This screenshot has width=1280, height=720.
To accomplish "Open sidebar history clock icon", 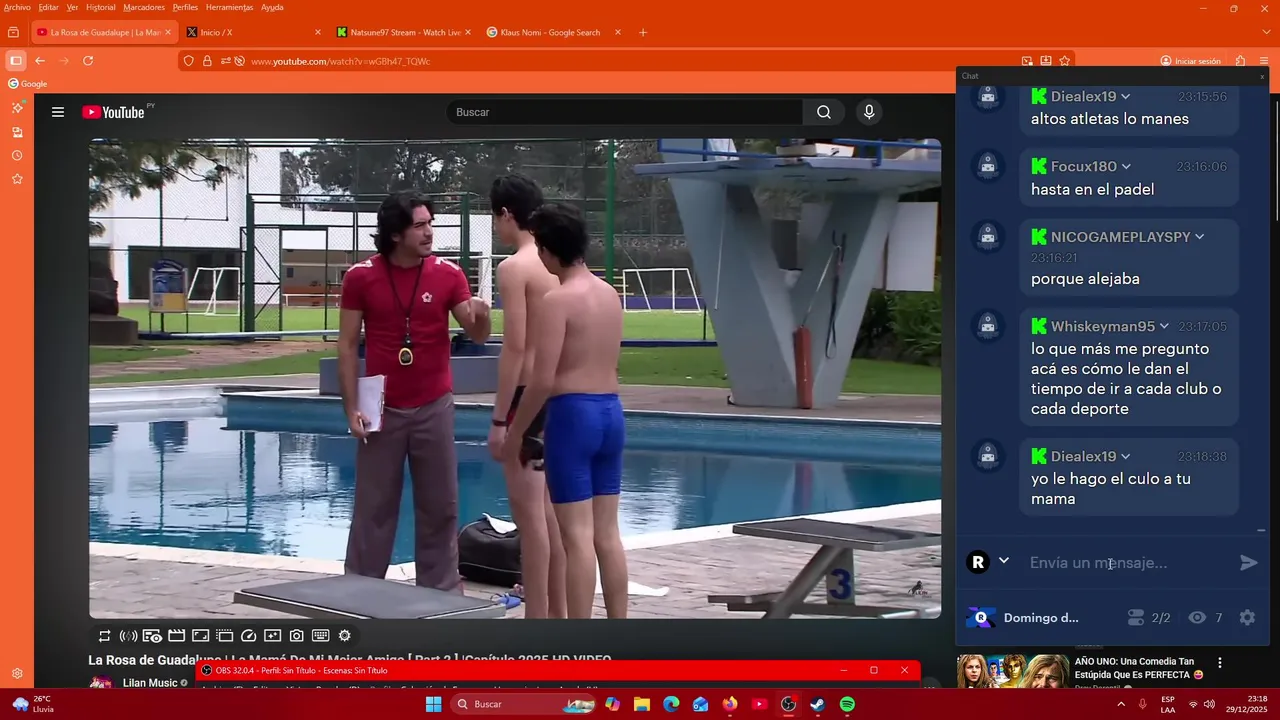I will click(17, 156).
